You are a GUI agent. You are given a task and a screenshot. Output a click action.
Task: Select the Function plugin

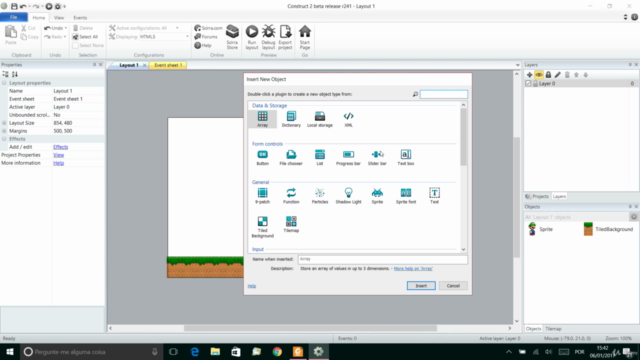coord(291,196)
